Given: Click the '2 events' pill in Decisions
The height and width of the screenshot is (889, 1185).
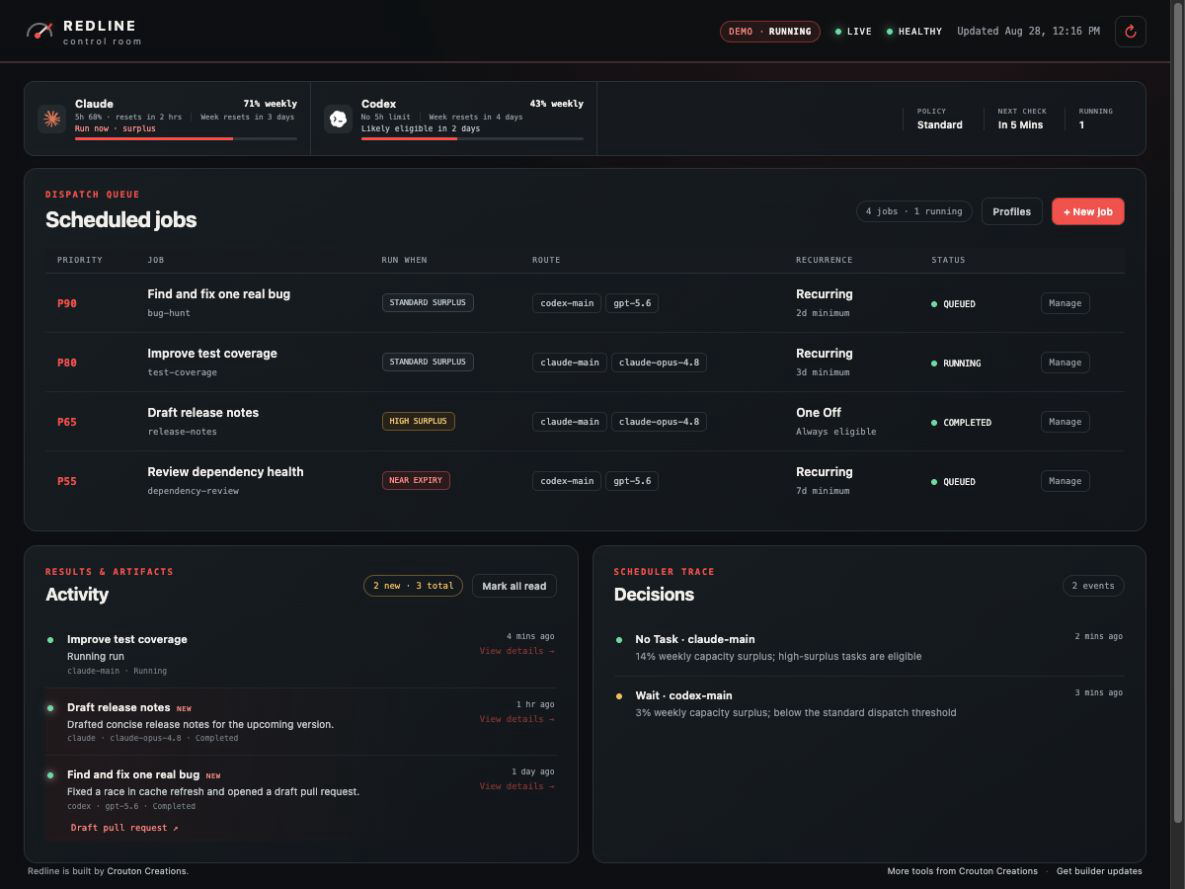Looking at the screenshot, I should point(1093,586).
